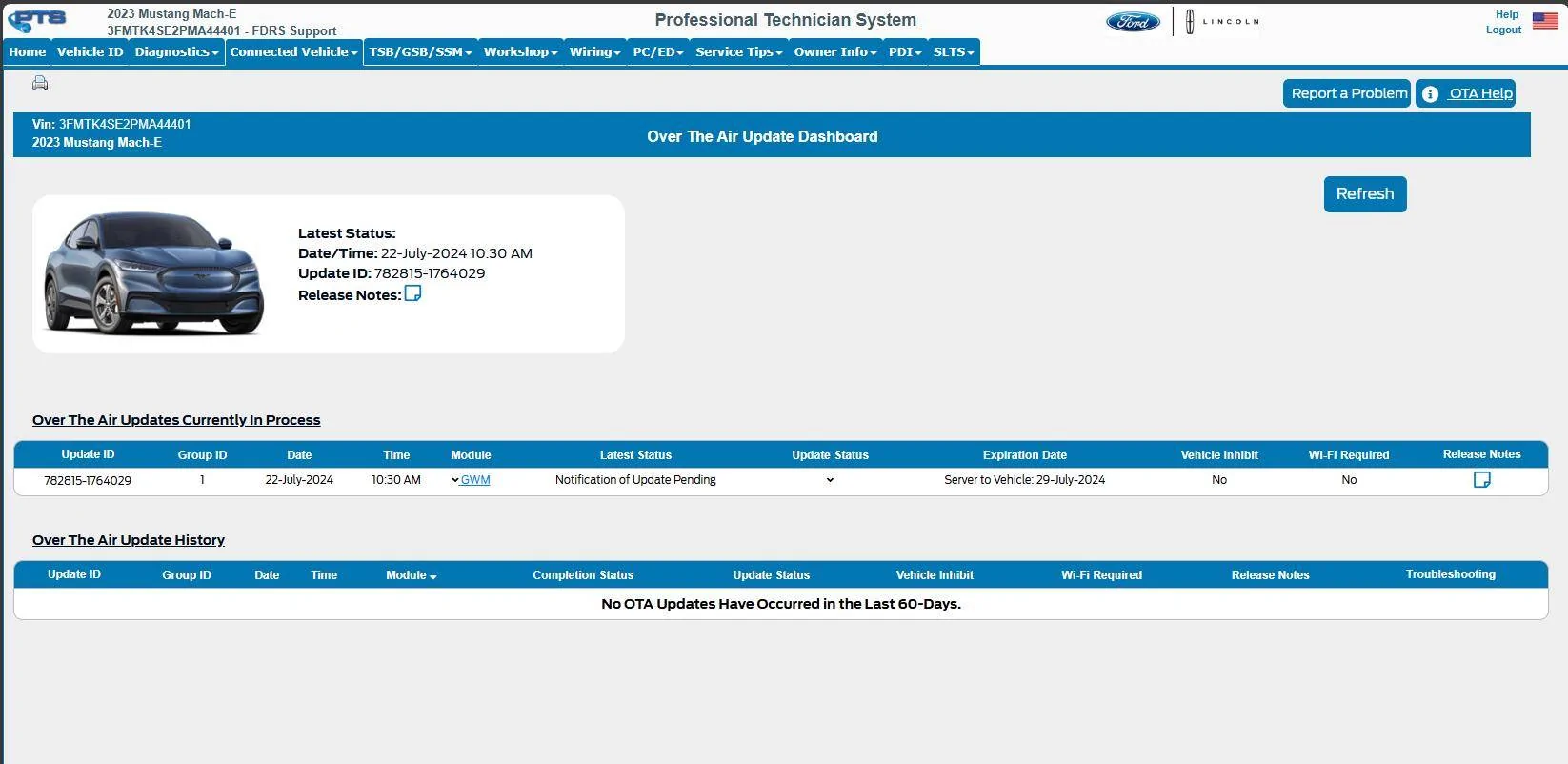Click the Expiration Date column header

[x=1025, y=455]
